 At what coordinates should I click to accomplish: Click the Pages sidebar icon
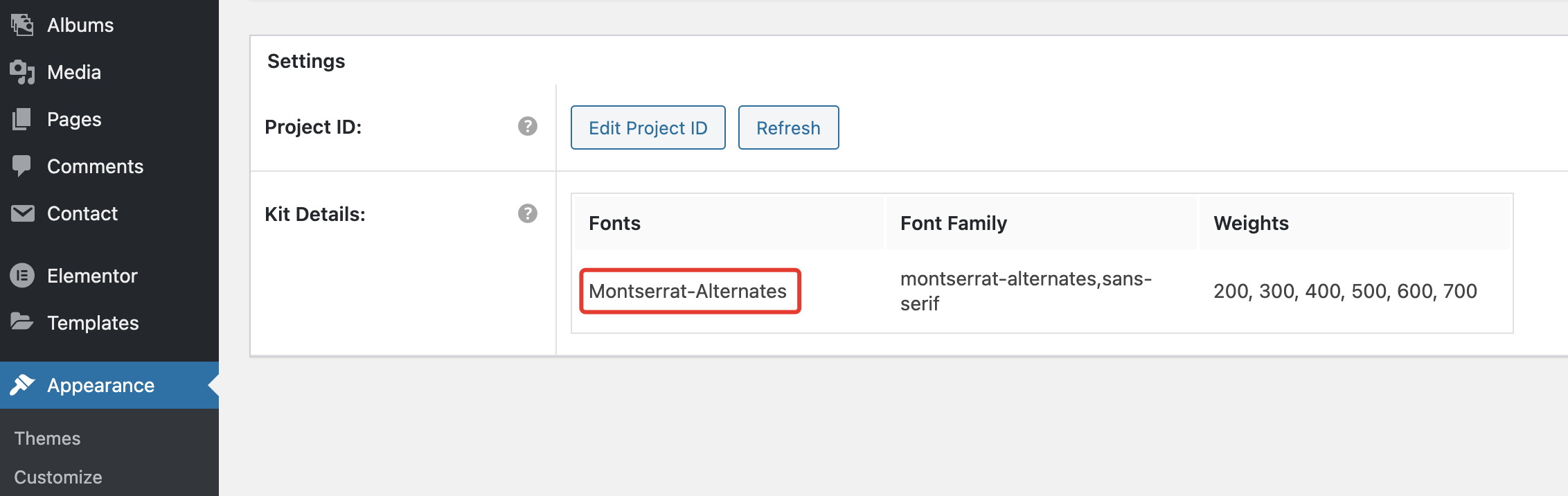pos(22,119)
